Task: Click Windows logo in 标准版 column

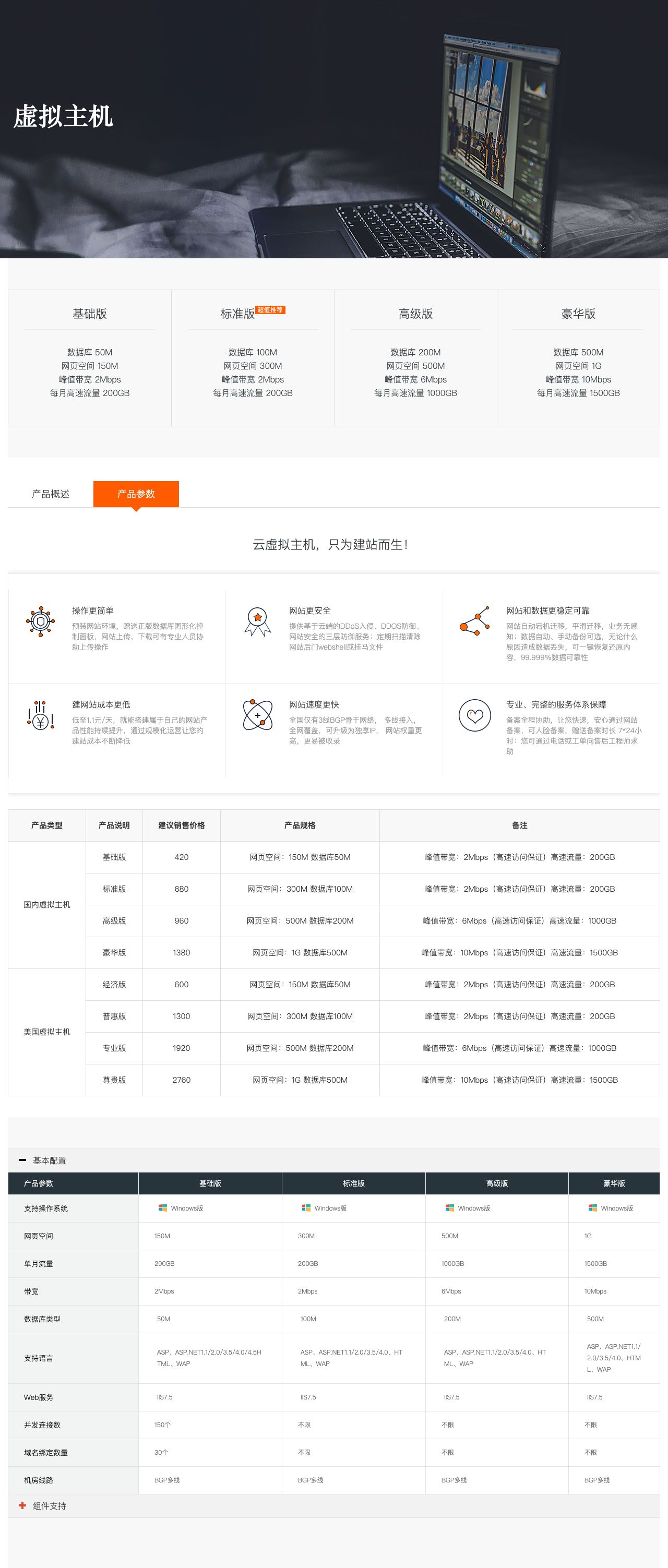Action: tap(306, 1207)
